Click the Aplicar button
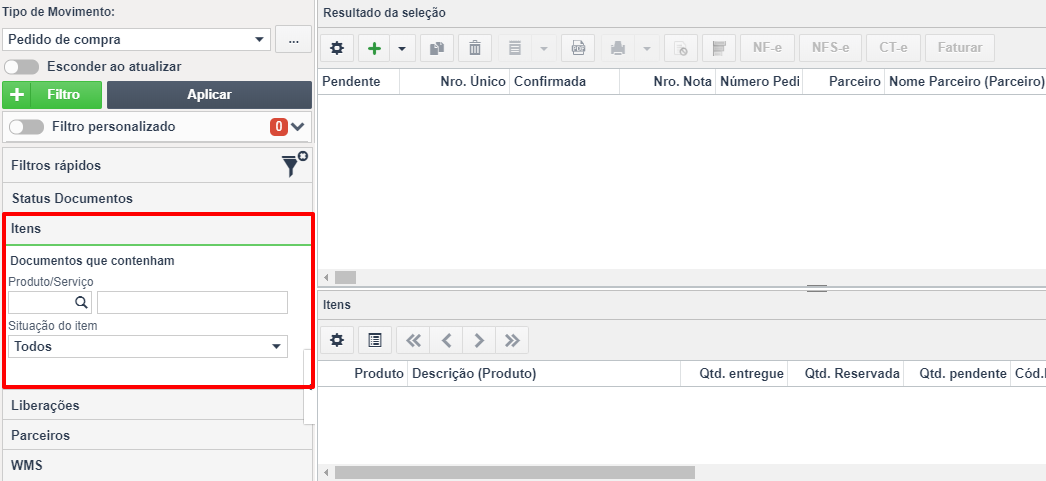Image resolution: width=1046 pixels, height=481 pixels. [209, 95]
